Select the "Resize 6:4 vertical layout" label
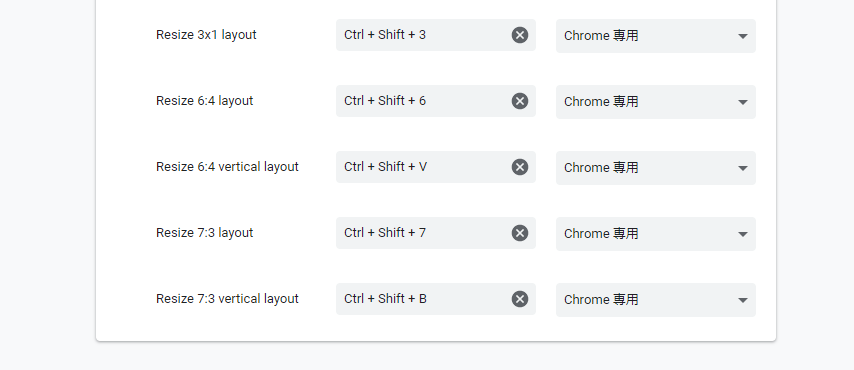 click(227, 167)
